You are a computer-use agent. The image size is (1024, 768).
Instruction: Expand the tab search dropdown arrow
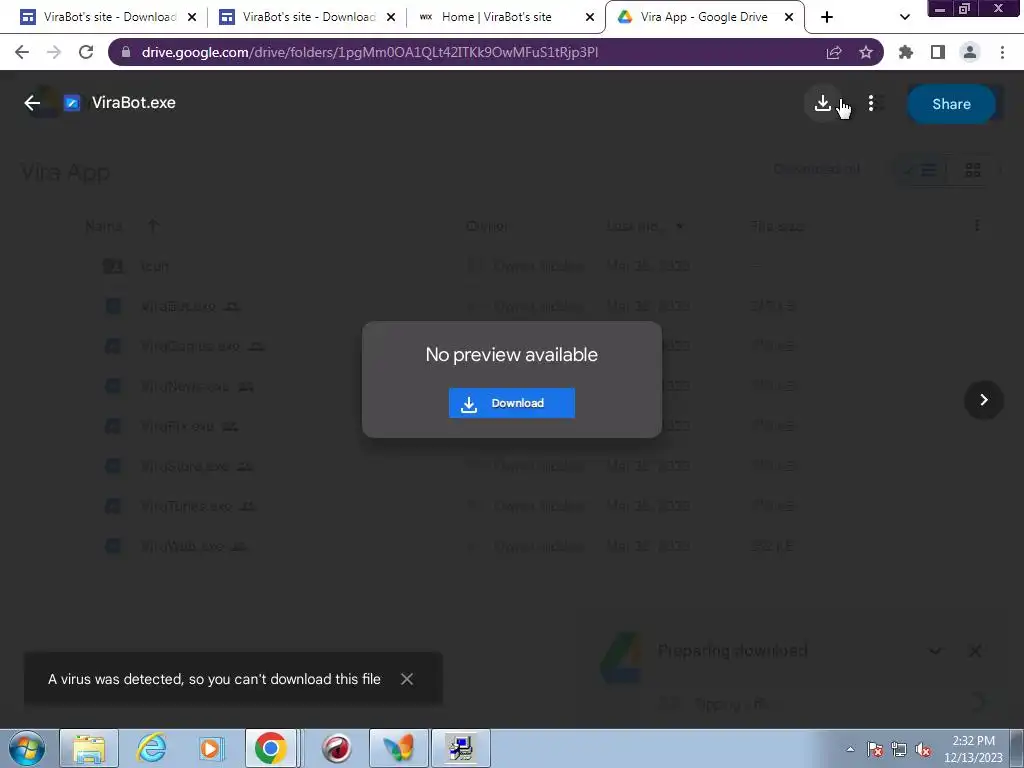point(904,18)
